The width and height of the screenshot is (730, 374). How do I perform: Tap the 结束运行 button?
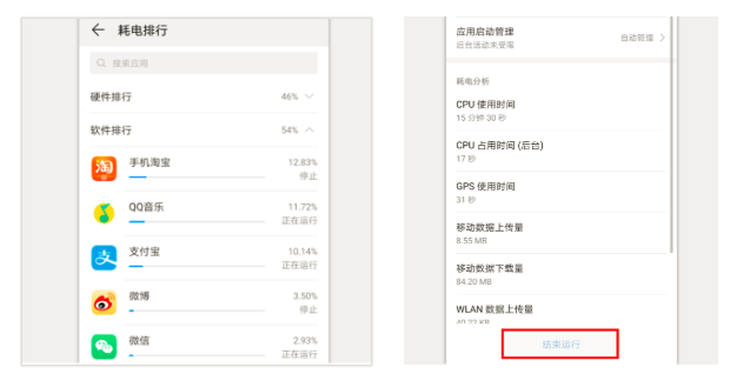[x=560, y=344]
